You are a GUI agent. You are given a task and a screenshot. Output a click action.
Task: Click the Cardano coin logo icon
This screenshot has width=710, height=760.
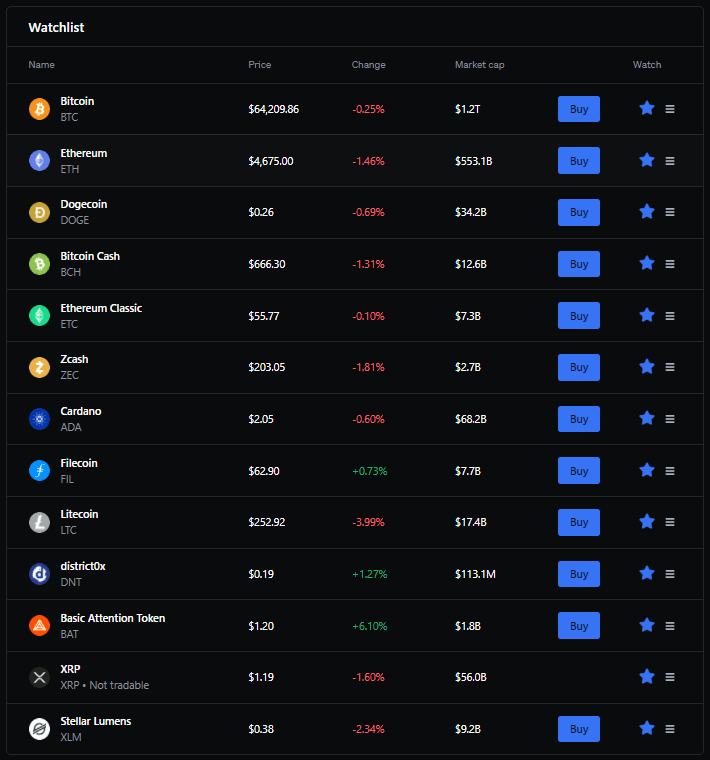point(39,419)
